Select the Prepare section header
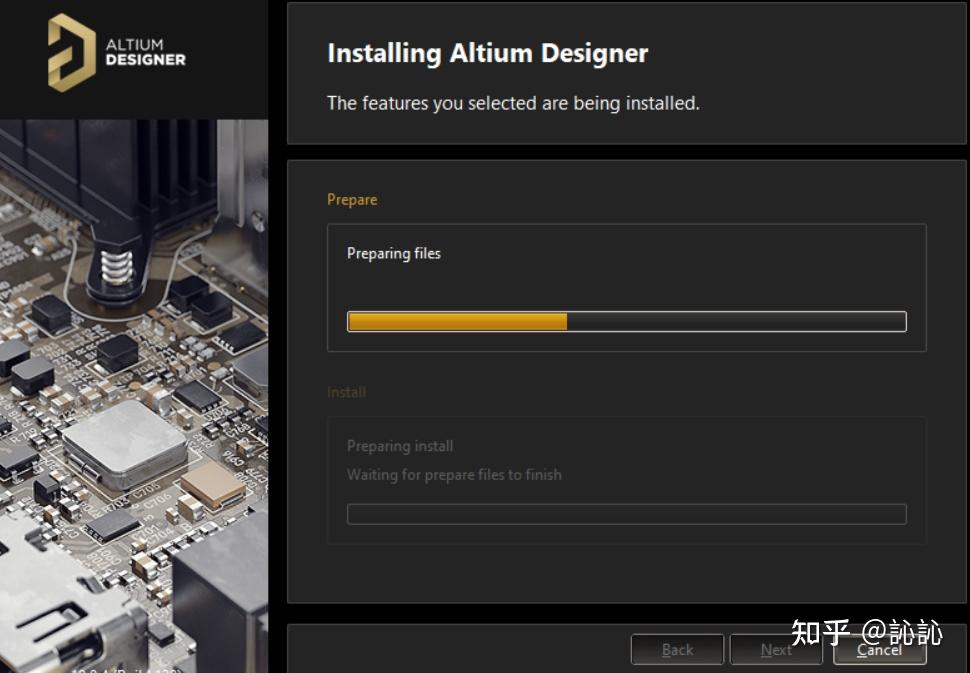Image resolution: width=970 pixels, height=673 pixels. [352, 199]
